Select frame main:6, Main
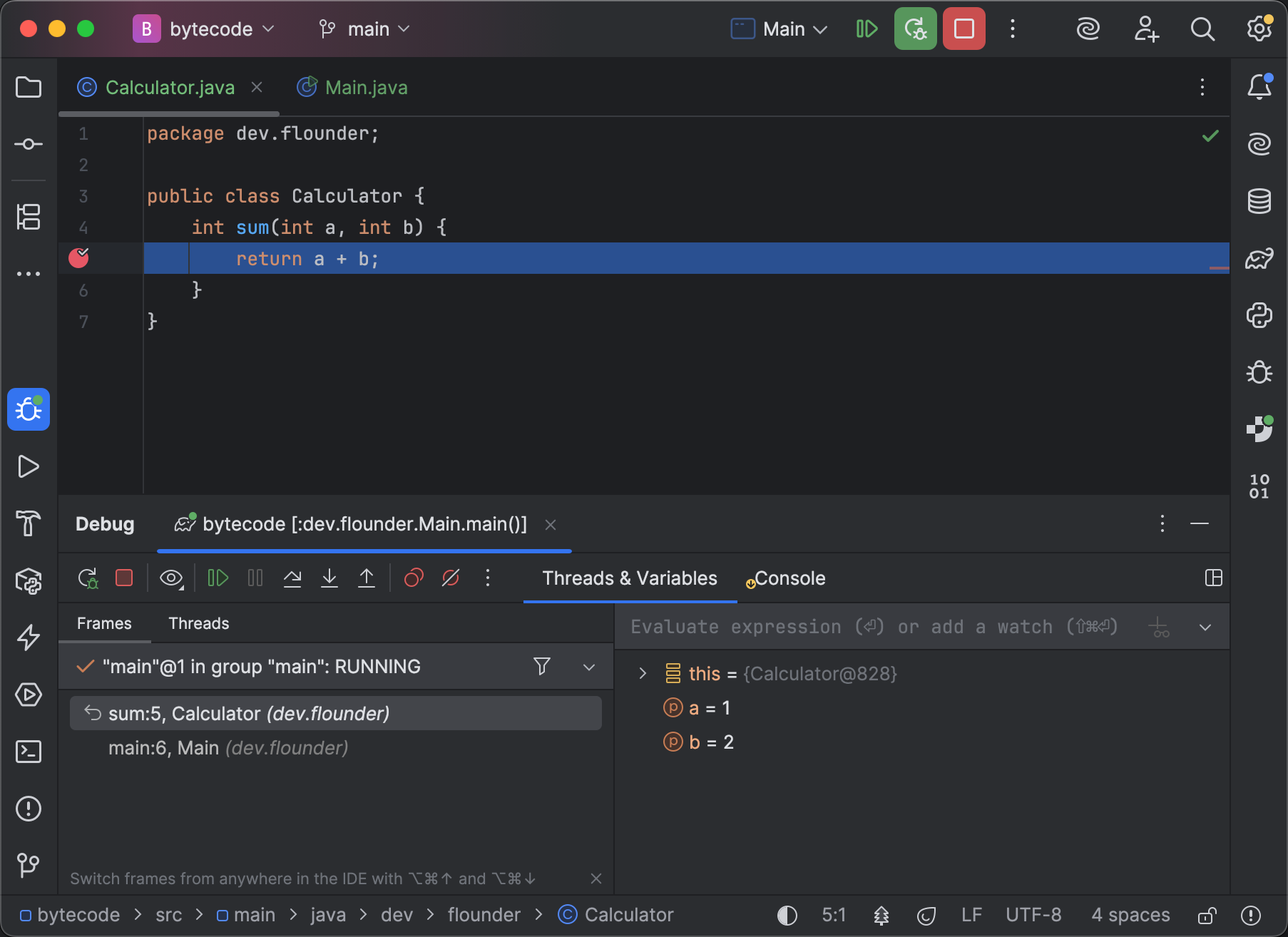 (336, 748)
